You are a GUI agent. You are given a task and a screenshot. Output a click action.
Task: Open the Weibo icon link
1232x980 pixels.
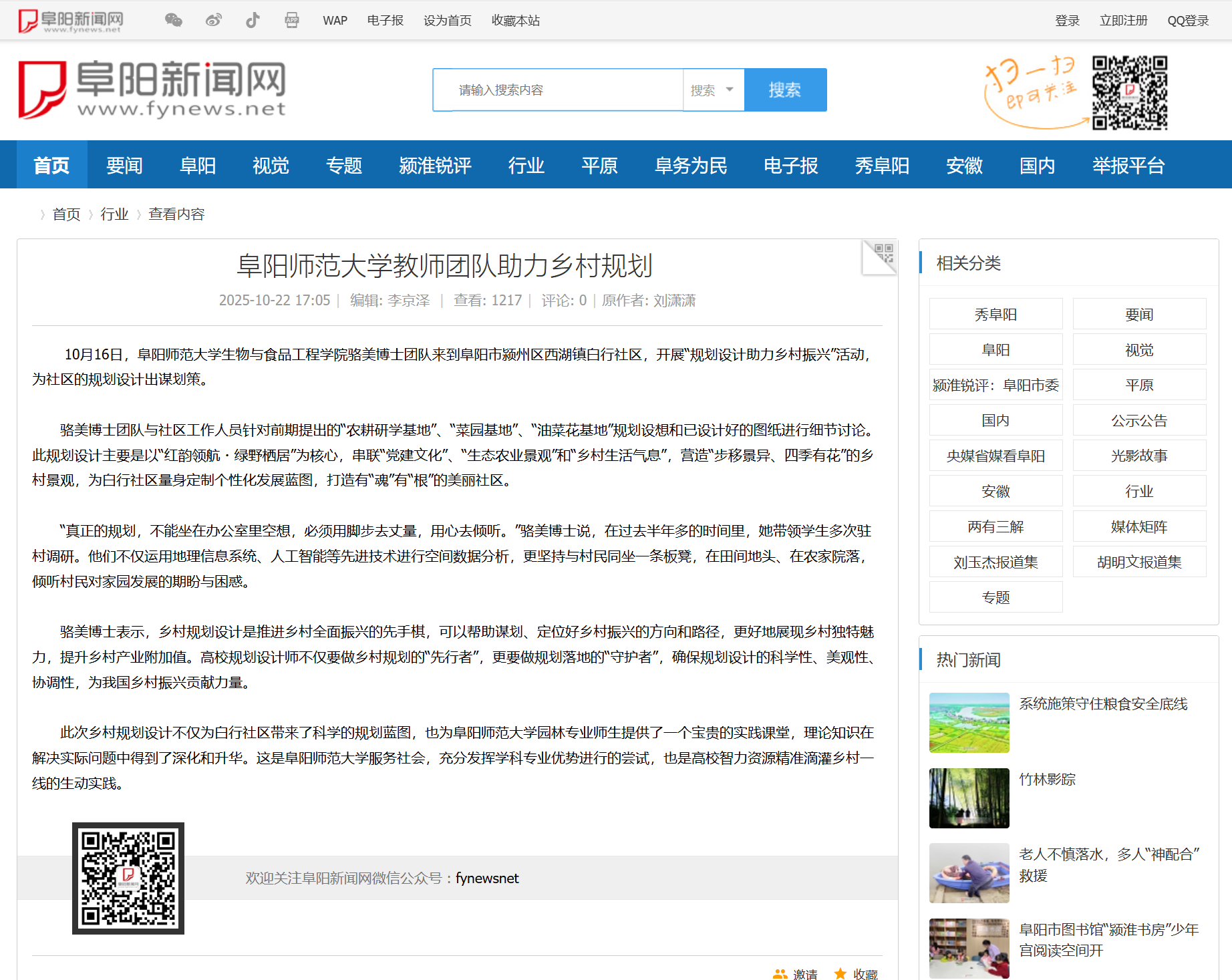pyautogui.click(x=213, y=20)
